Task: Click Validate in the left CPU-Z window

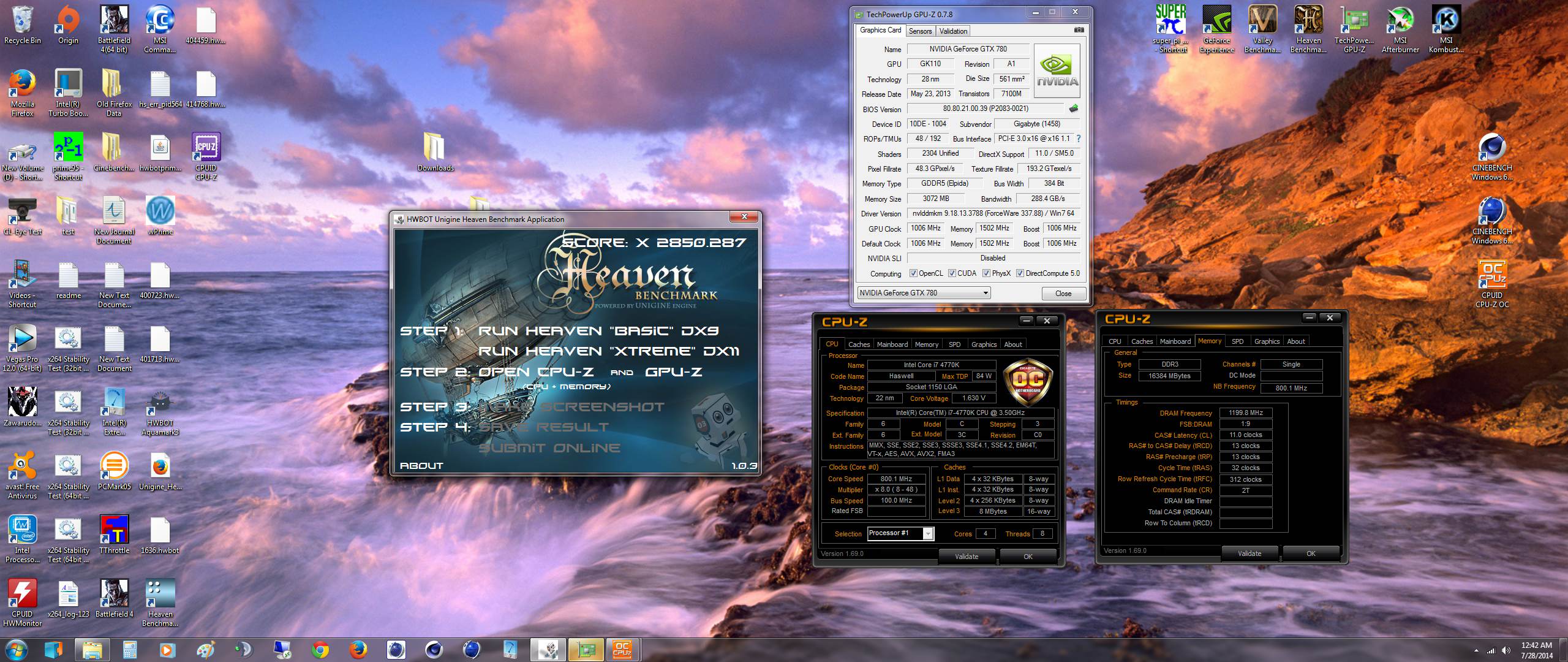Action: [967, 557]
